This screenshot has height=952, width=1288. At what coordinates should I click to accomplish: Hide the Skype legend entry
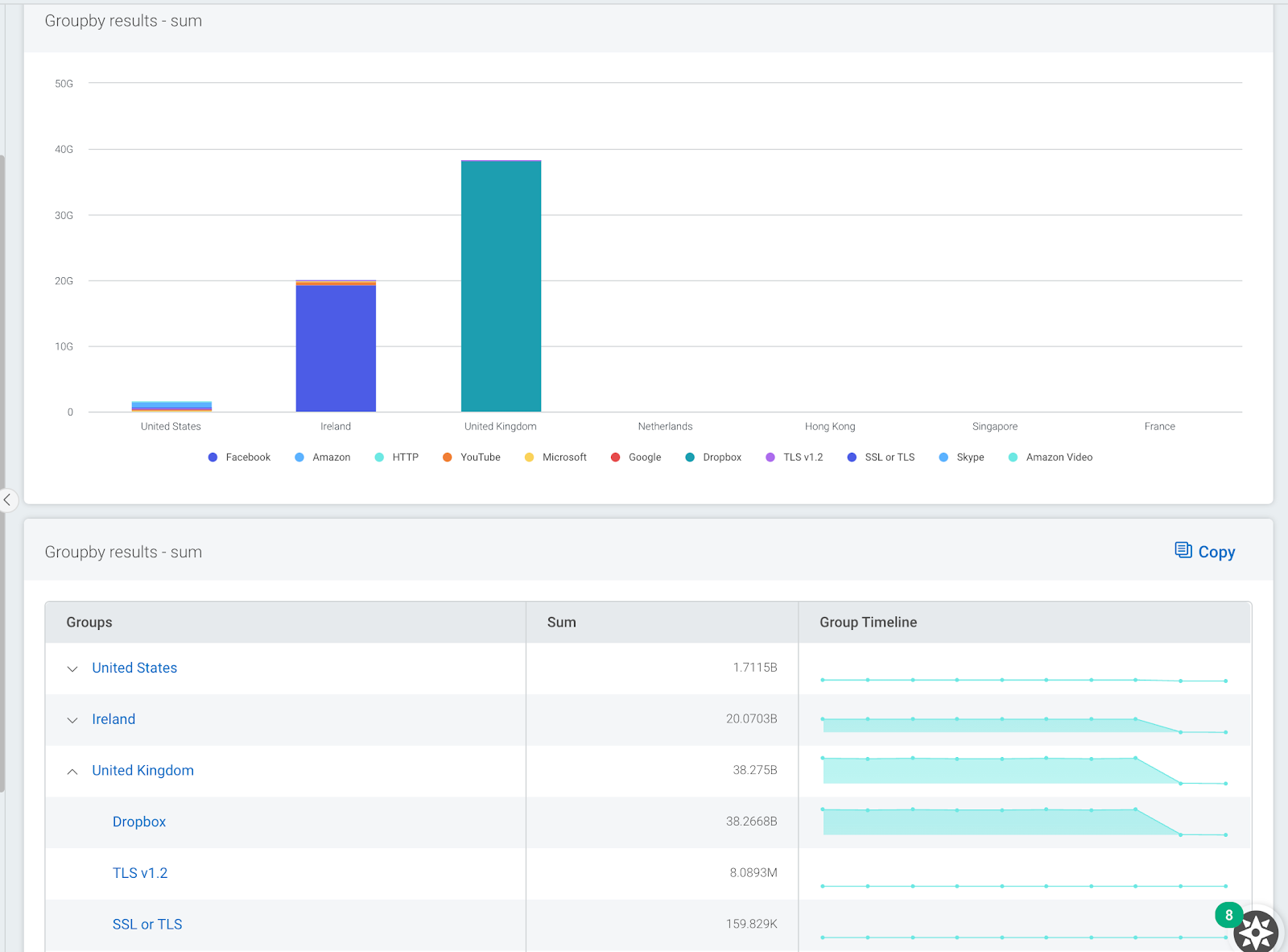click(962, 457)
